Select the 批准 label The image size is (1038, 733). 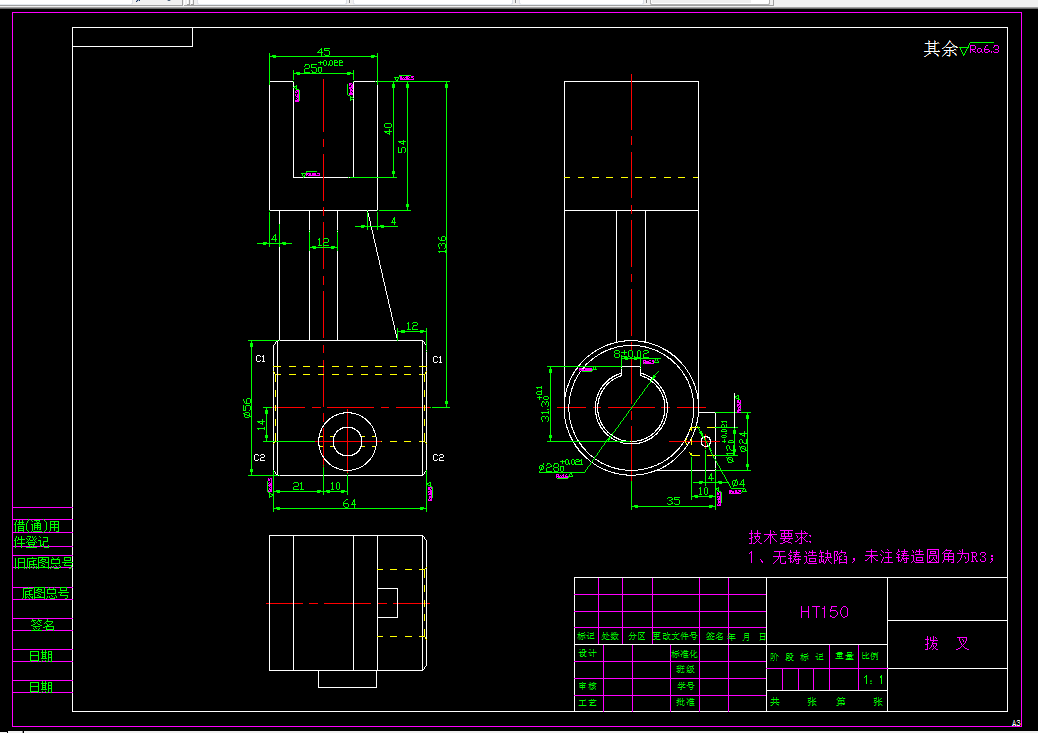tap(685, 702)
